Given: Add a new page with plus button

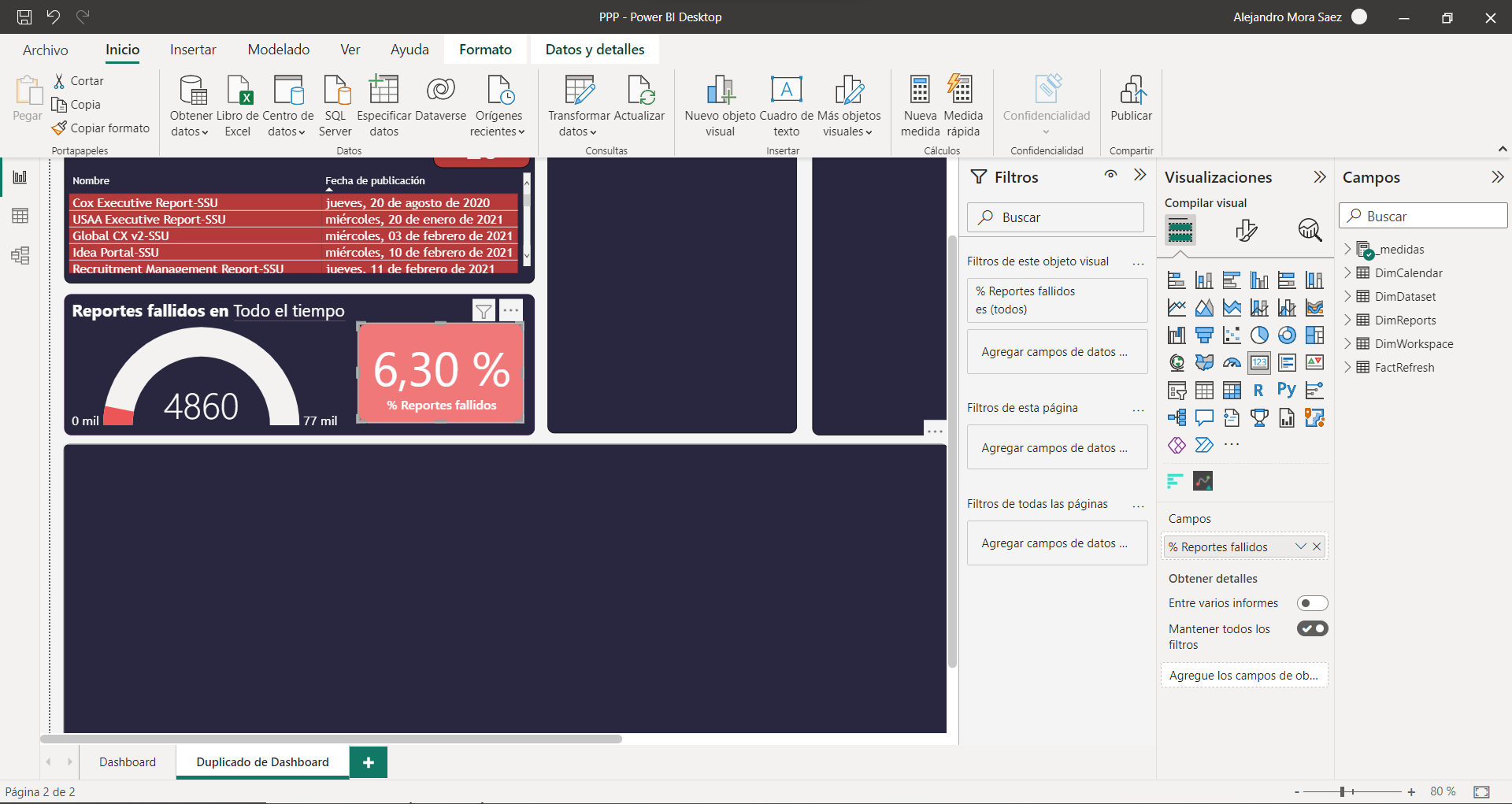Looking at the screenshot, I should 368,762.
